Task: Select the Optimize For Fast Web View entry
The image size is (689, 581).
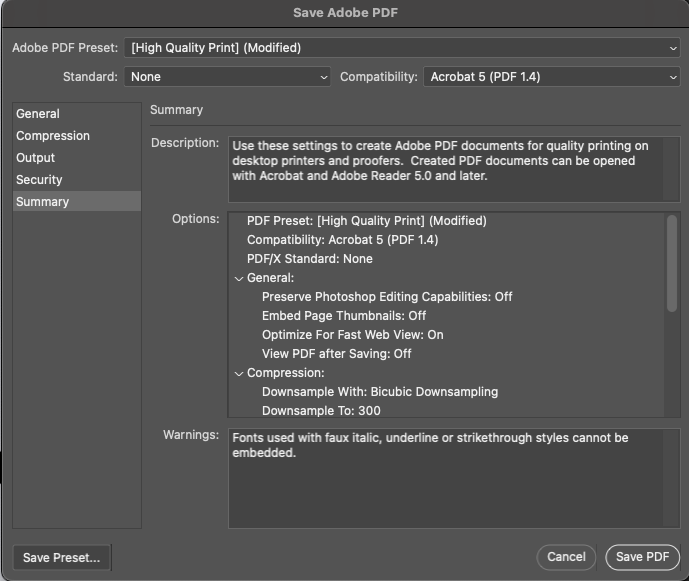Action: 352,335
